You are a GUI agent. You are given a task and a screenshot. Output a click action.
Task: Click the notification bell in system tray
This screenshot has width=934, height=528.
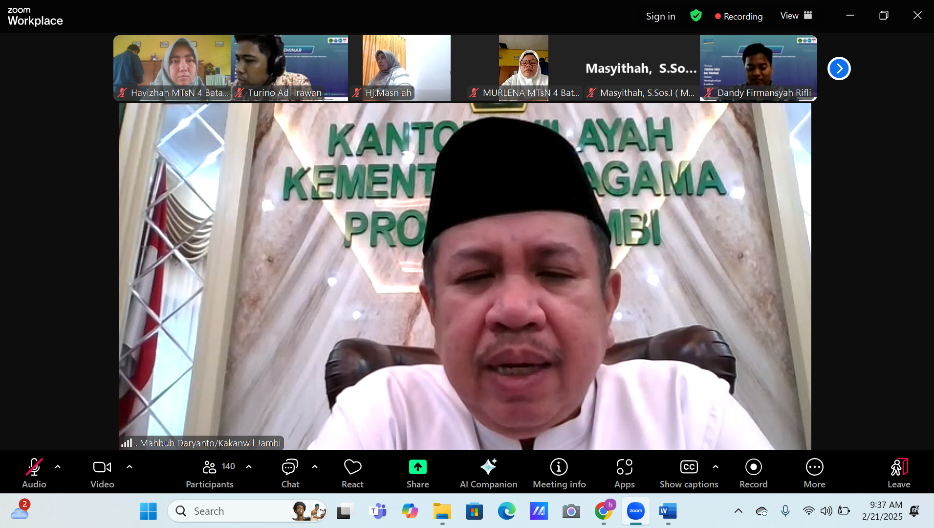click(914, 511)
